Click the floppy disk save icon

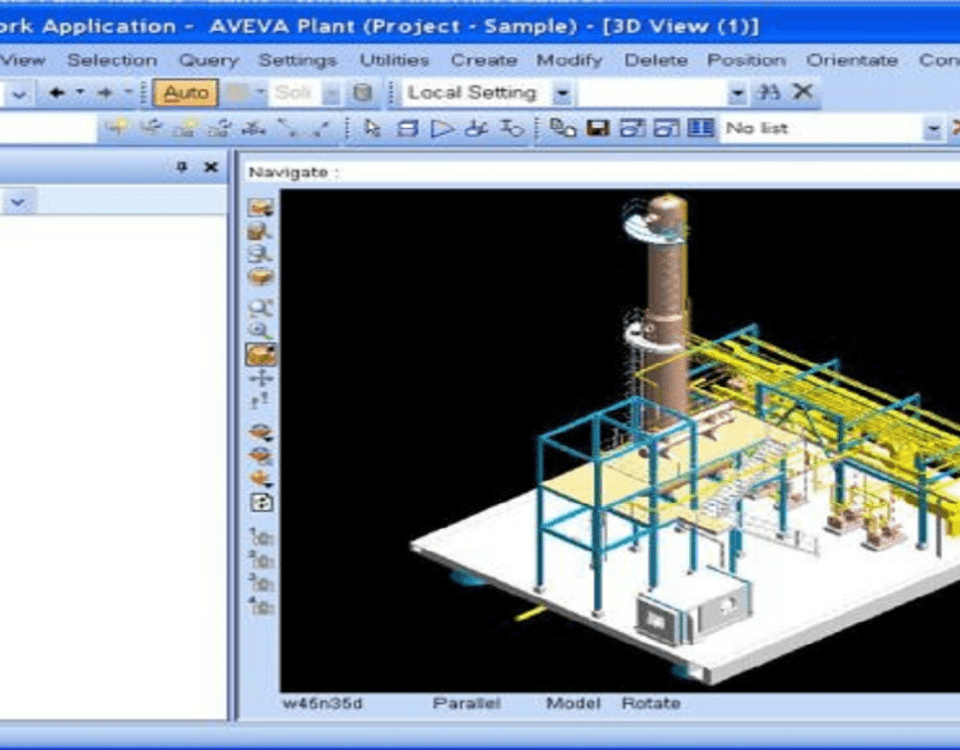[598, 128]
